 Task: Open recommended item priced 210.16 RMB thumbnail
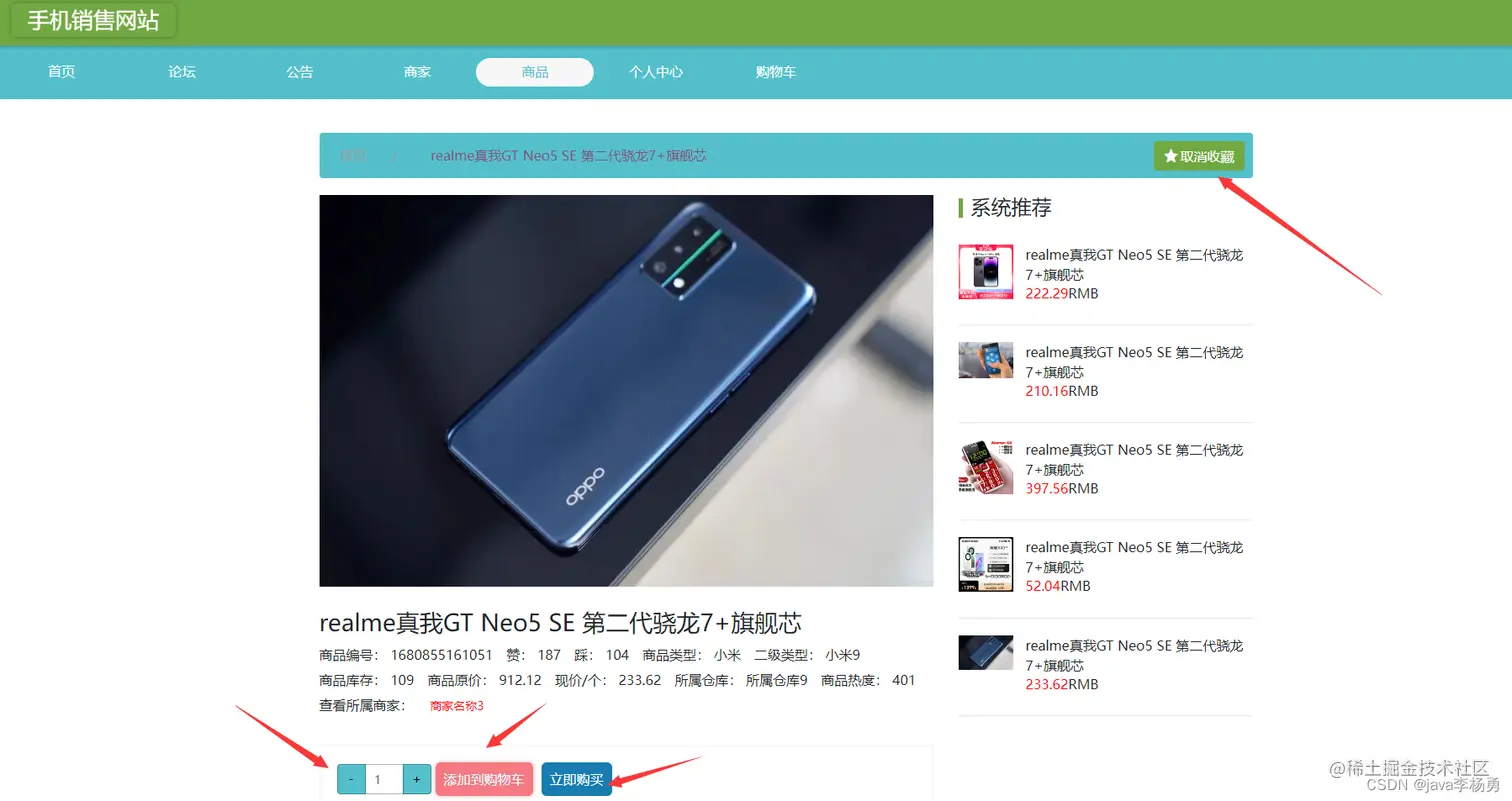click(x=985, y=360)
